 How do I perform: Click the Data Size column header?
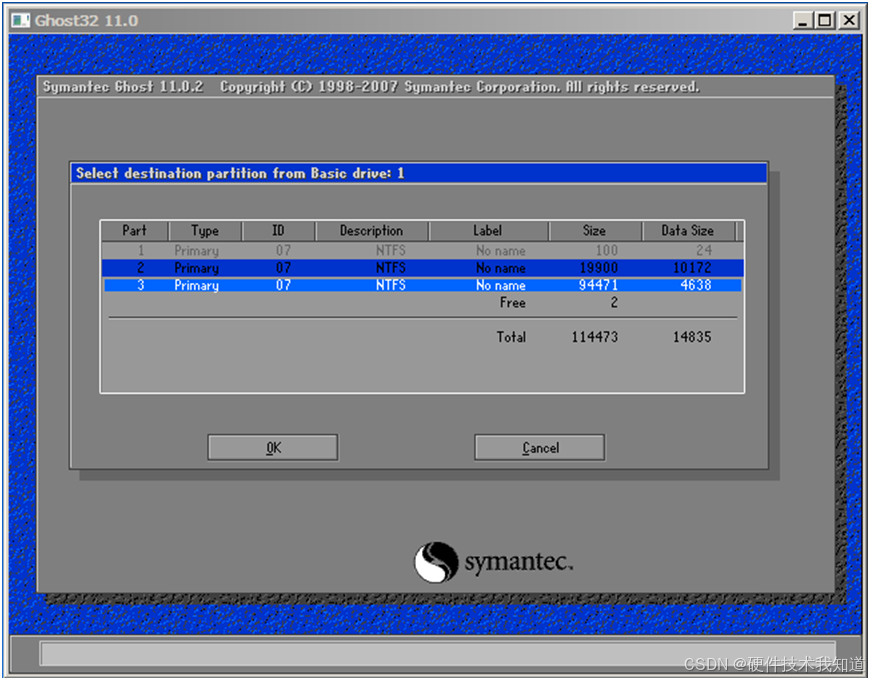point(688,231)
